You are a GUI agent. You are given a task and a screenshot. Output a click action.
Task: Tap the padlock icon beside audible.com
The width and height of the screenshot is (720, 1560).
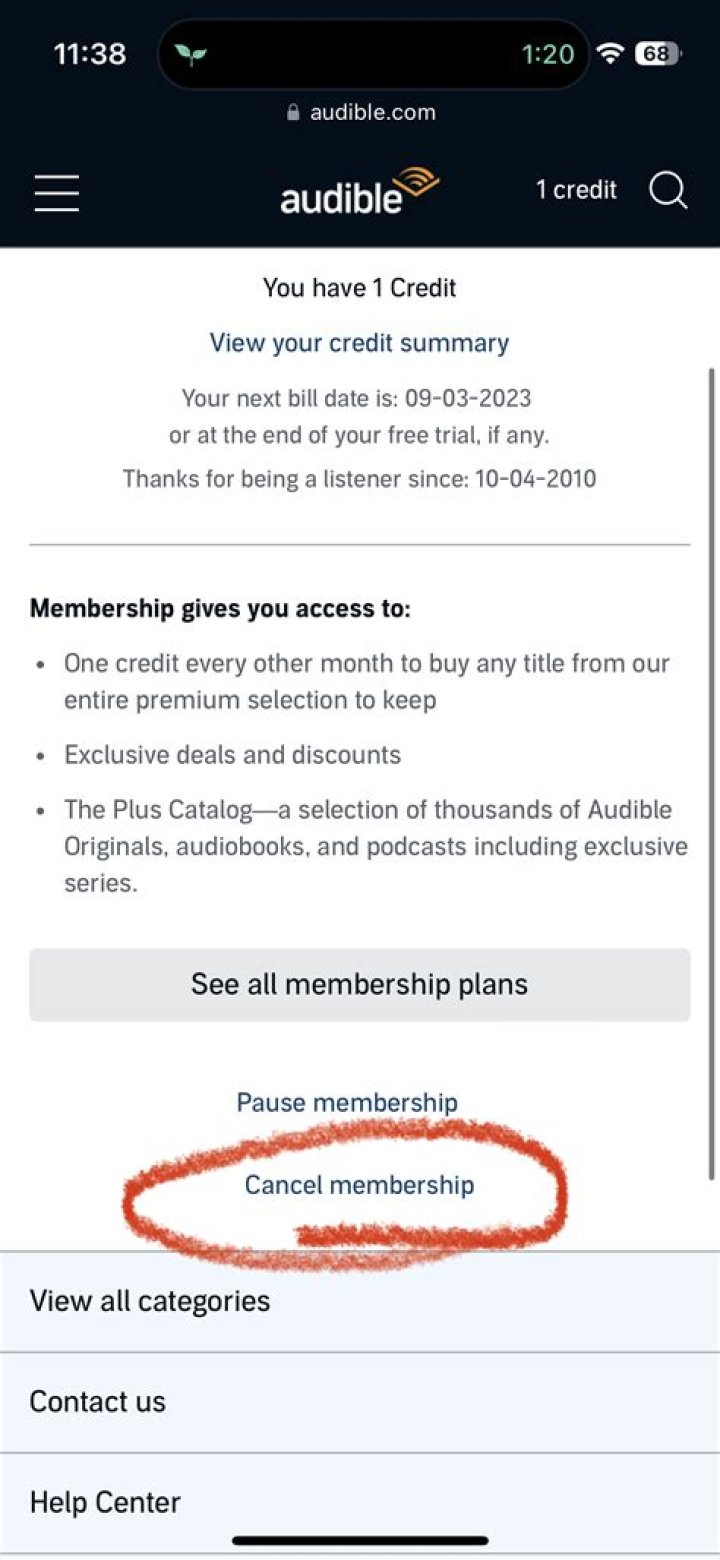(x=292, y=112)
